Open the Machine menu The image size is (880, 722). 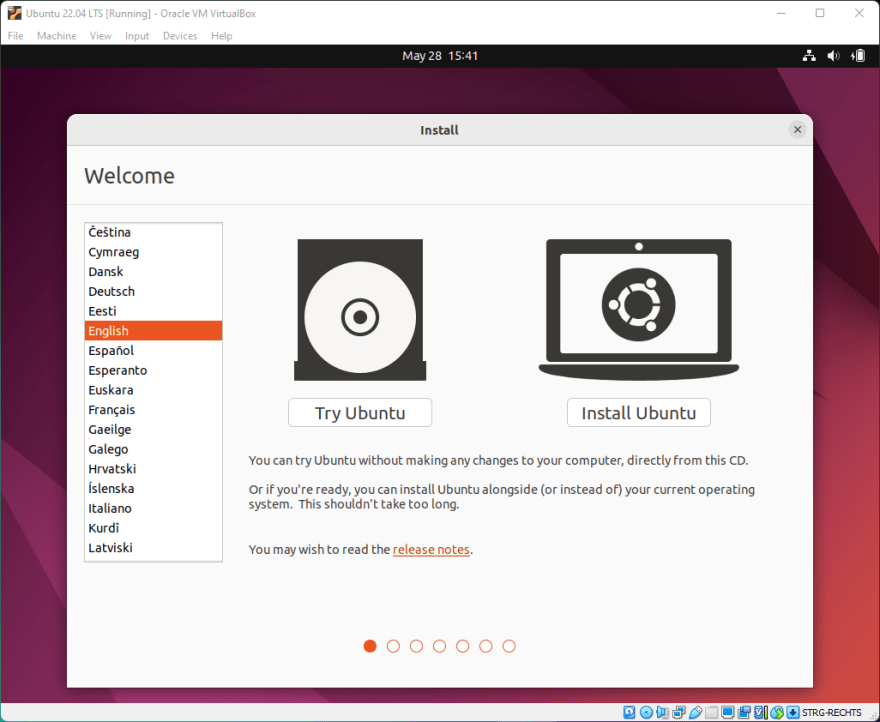tap(56, 35)
